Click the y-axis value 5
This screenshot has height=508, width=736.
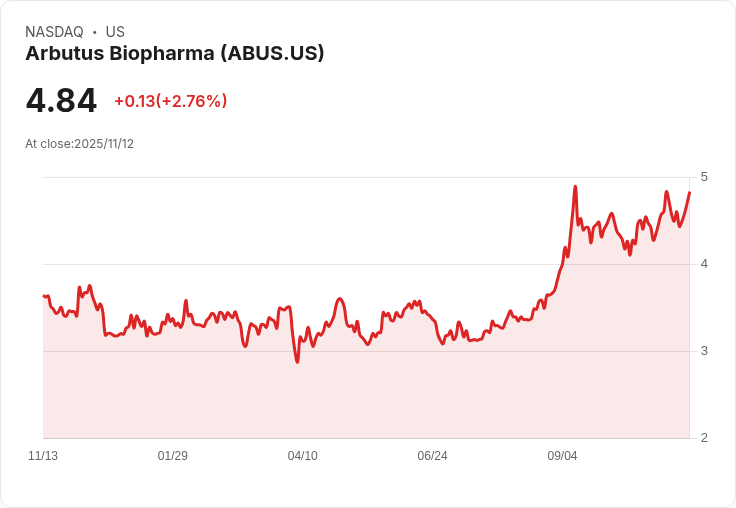[x=704, y=177]
